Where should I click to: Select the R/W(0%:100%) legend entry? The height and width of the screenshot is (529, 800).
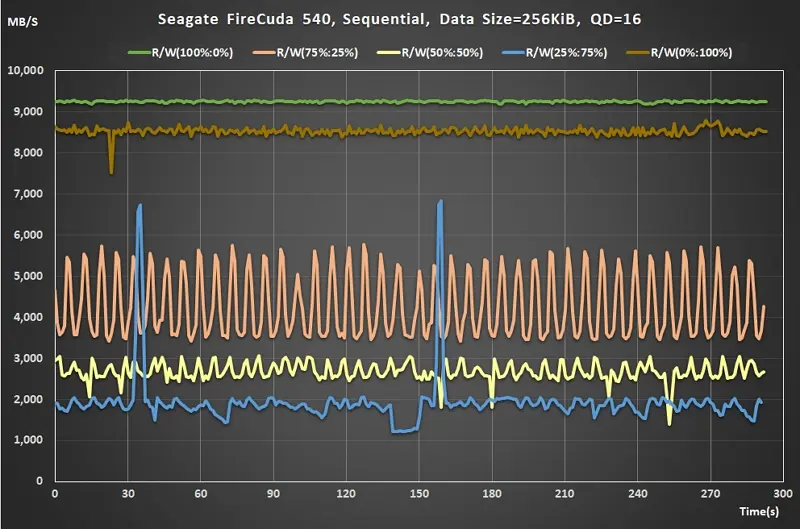(x=679, y=53)
